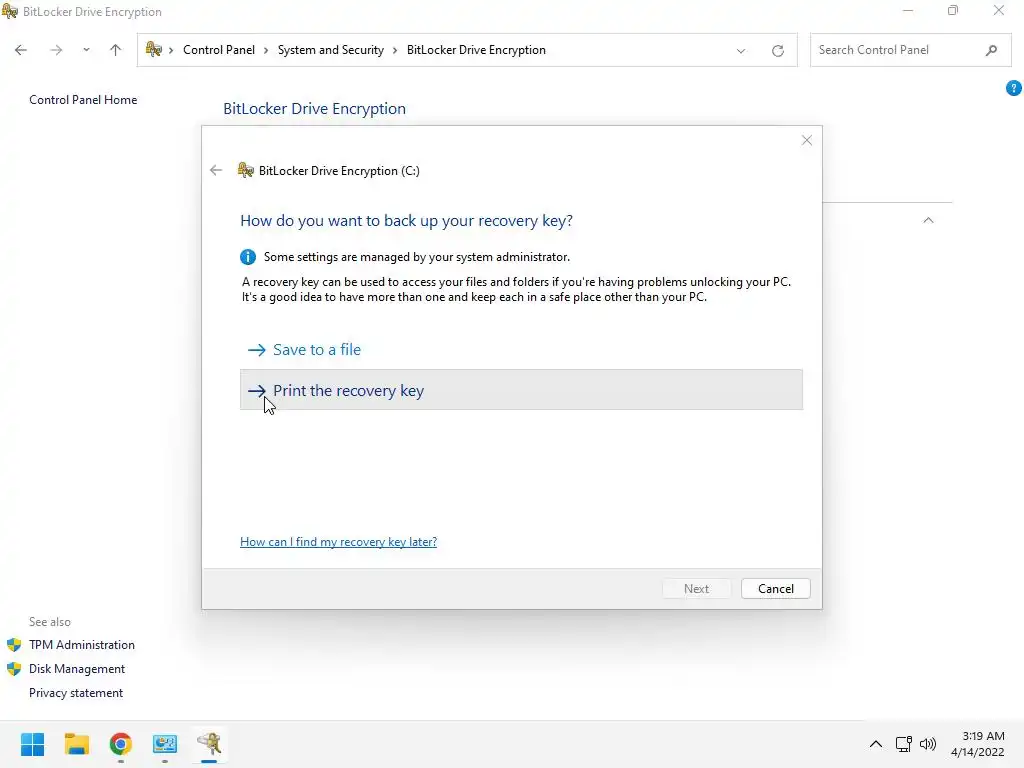1024x768 pixels.
Task: Click the blue info icon beside administrator notice
Action: pos(248,257)
